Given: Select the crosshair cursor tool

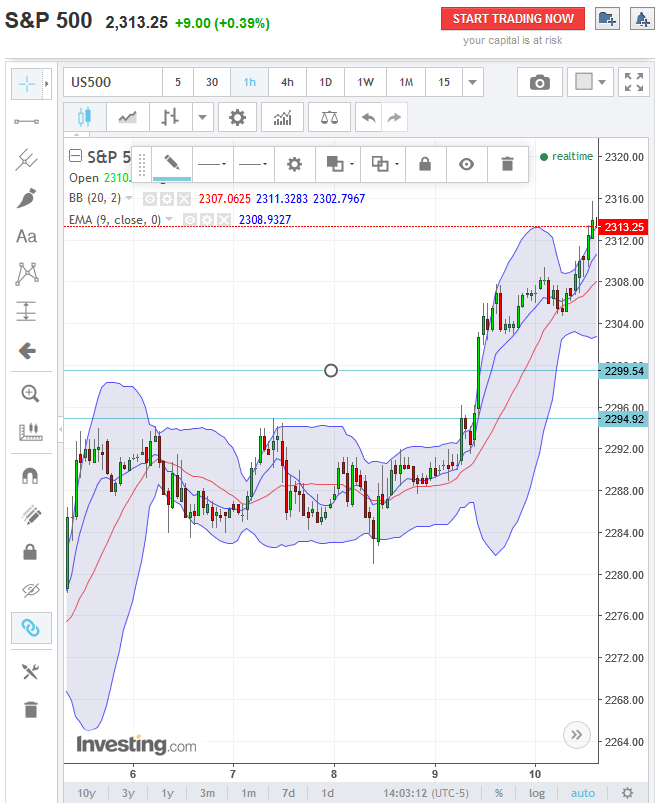Looking at the screenshot, I should pyautogui.click(x=27, y=83).
